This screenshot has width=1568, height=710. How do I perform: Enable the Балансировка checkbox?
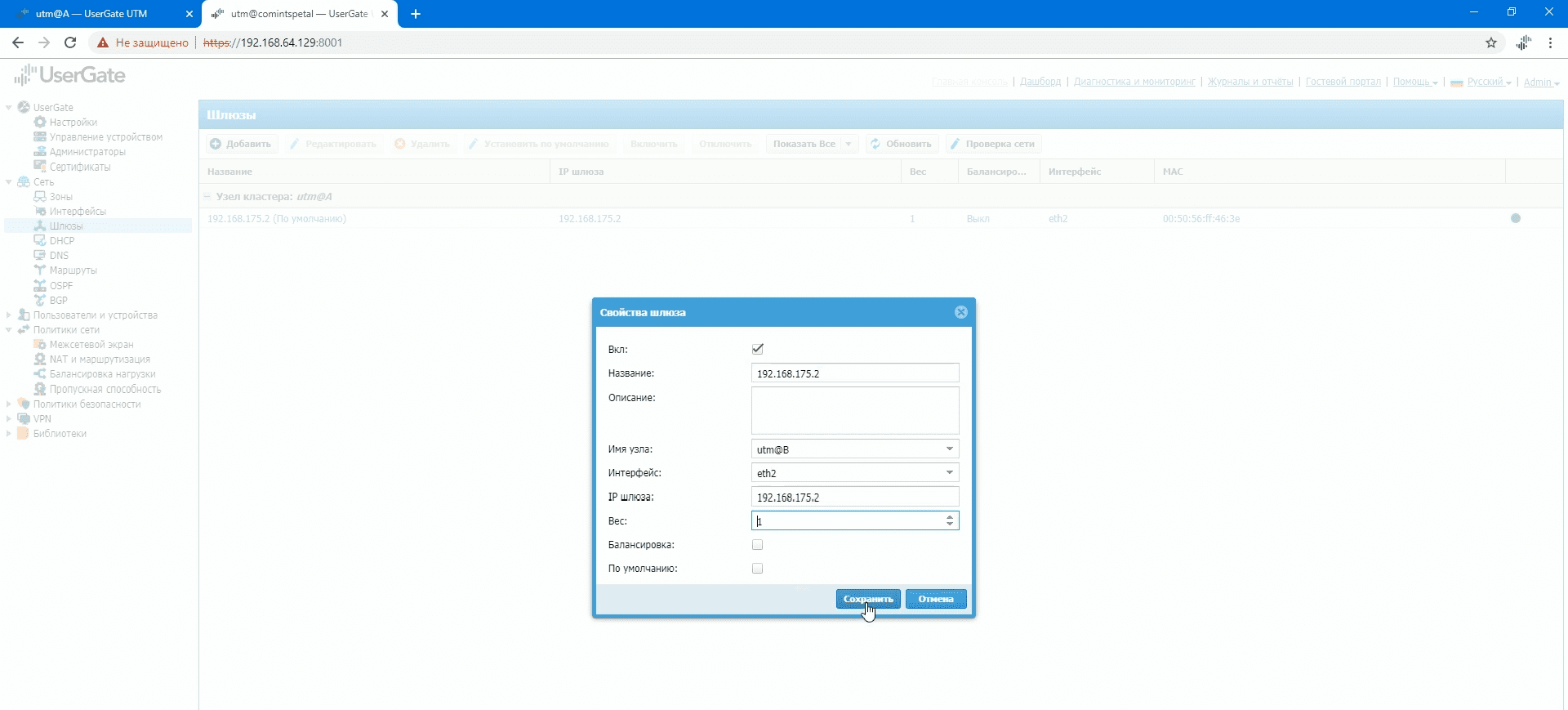click(758, 545)
